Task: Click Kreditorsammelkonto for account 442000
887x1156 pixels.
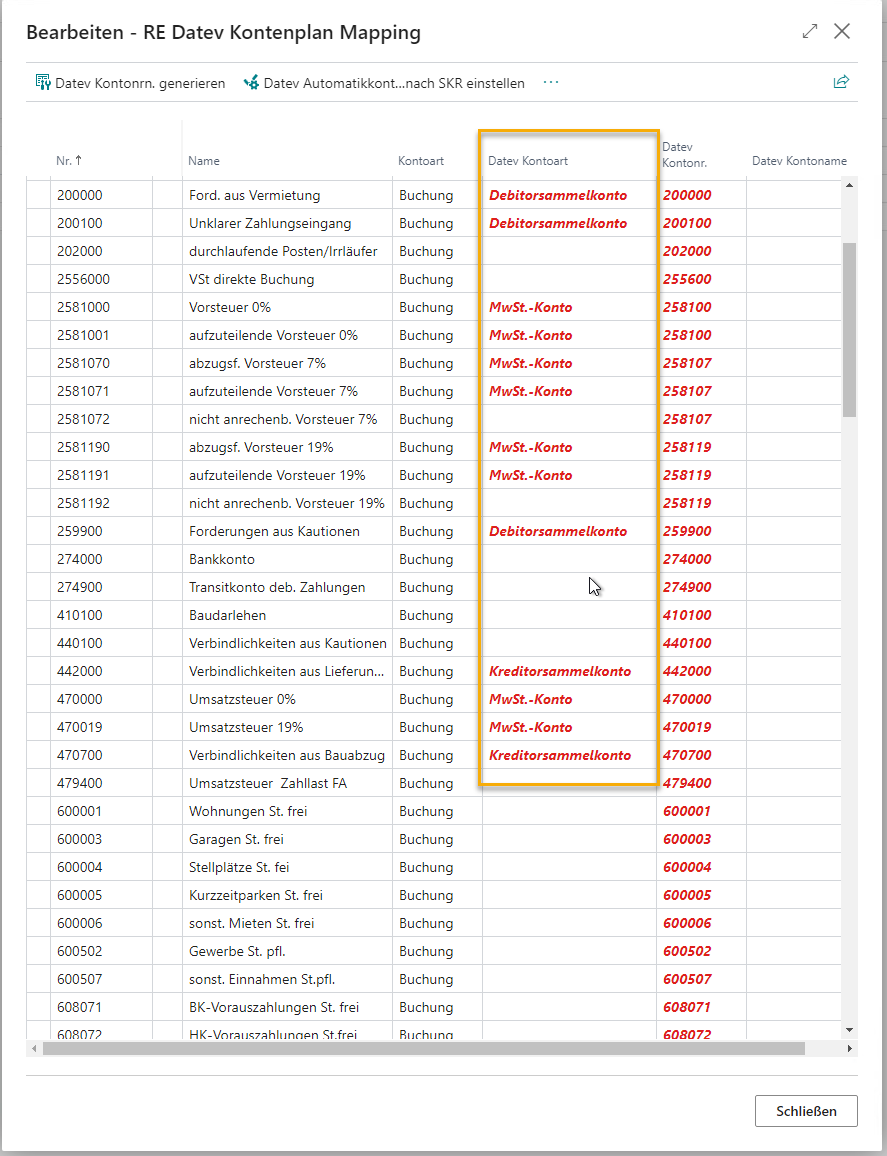Action: tap(560, 671)
